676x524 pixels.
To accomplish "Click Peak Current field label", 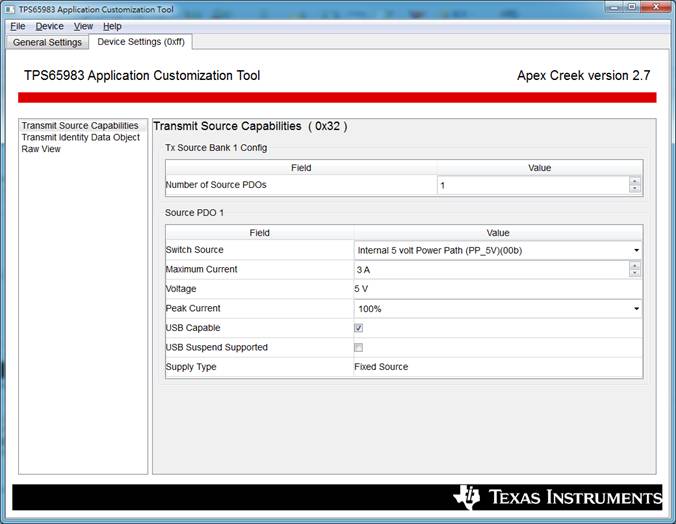I will (193, 308).
